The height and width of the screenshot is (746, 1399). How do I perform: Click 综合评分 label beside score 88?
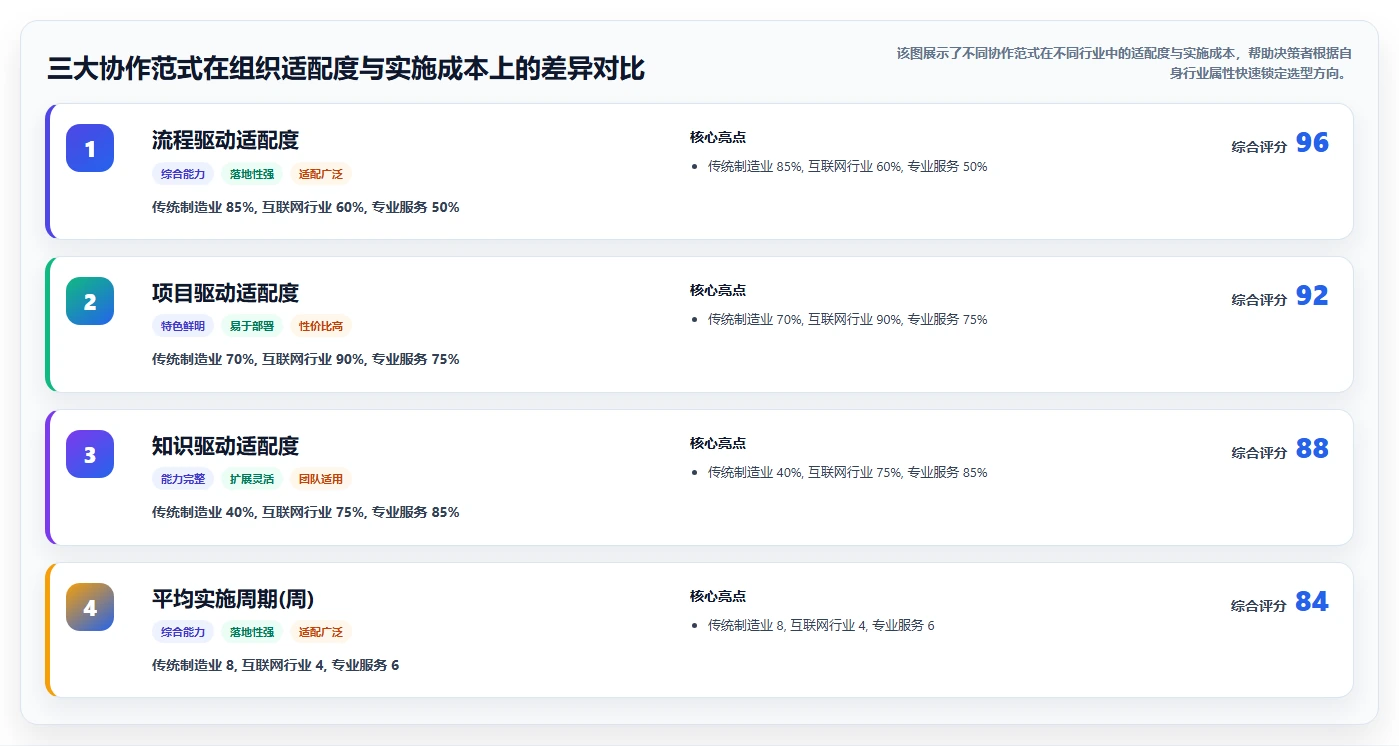click(x=1259, y=453)
